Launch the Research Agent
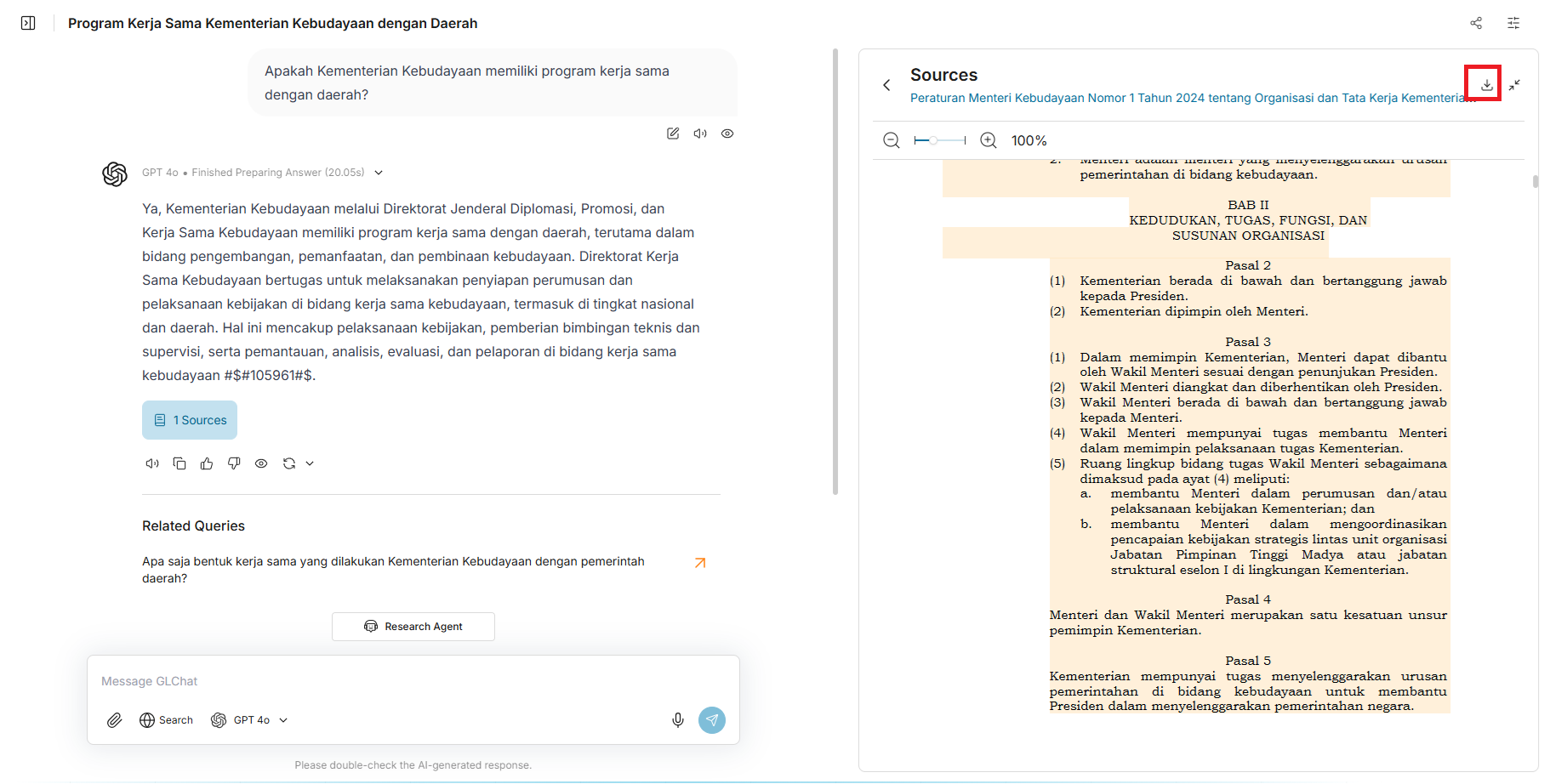Screen dimensions: 1550x784 point(413,627)
